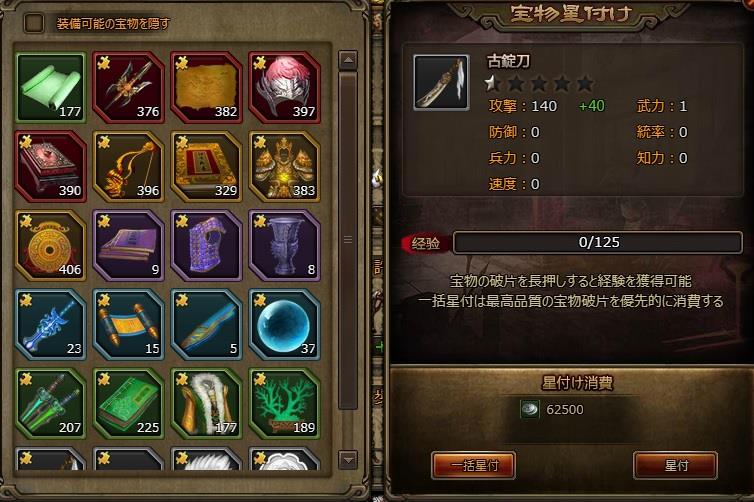Pick the purple chest armor fragment

coord(206,245)
